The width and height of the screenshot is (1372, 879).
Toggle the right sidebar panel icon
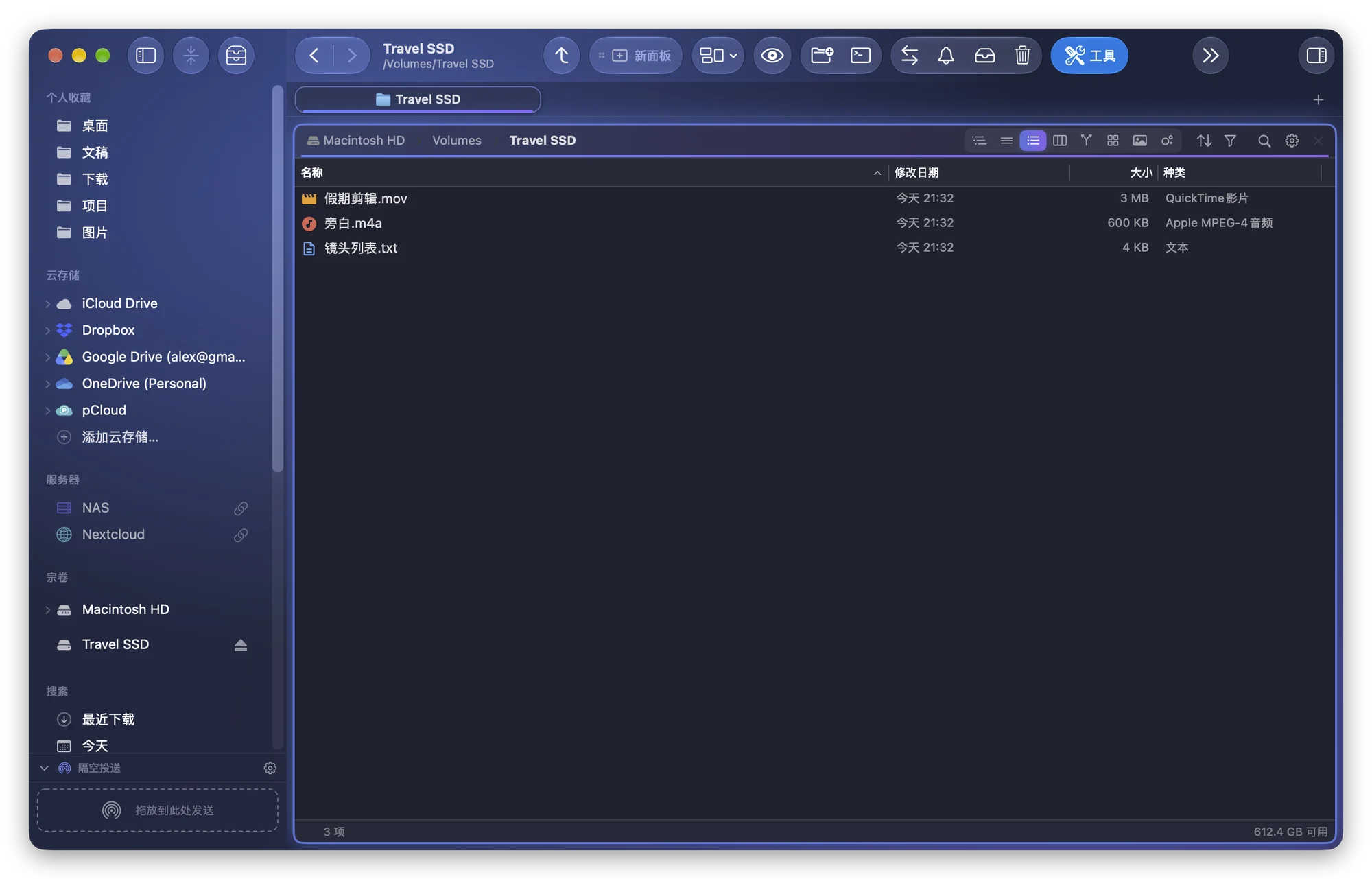1316,56
